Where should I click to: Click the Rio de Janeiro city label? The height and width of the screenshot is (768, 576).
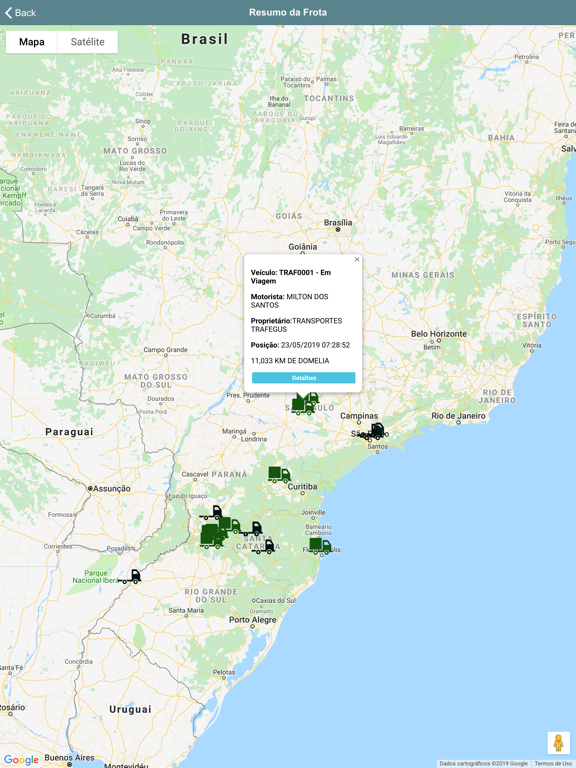(x=458, y=416)
